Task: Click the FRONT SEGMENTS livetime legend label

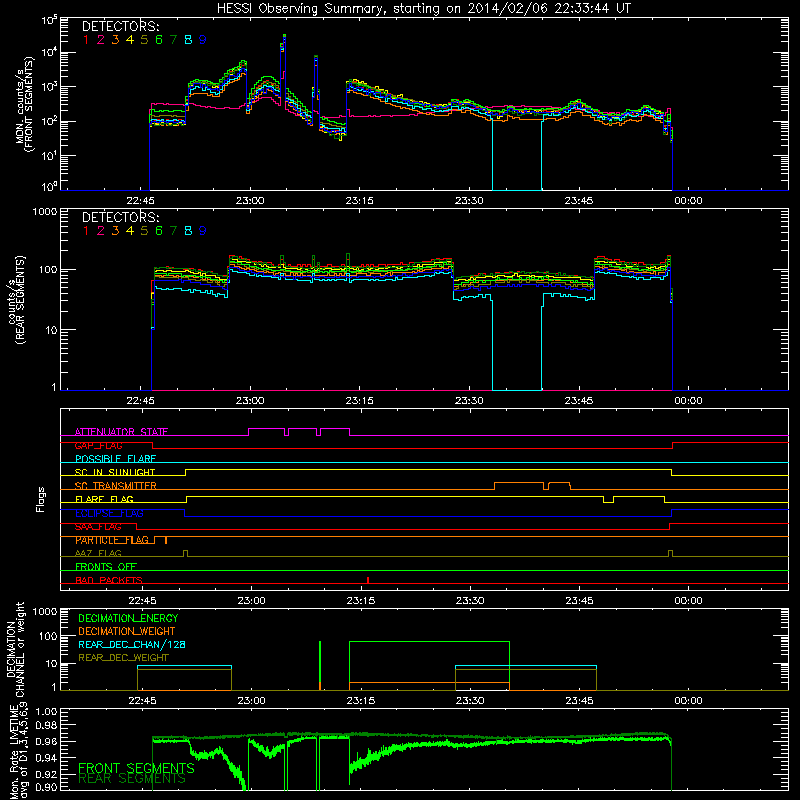Action: pyautogui.click(x=136, y=768)
